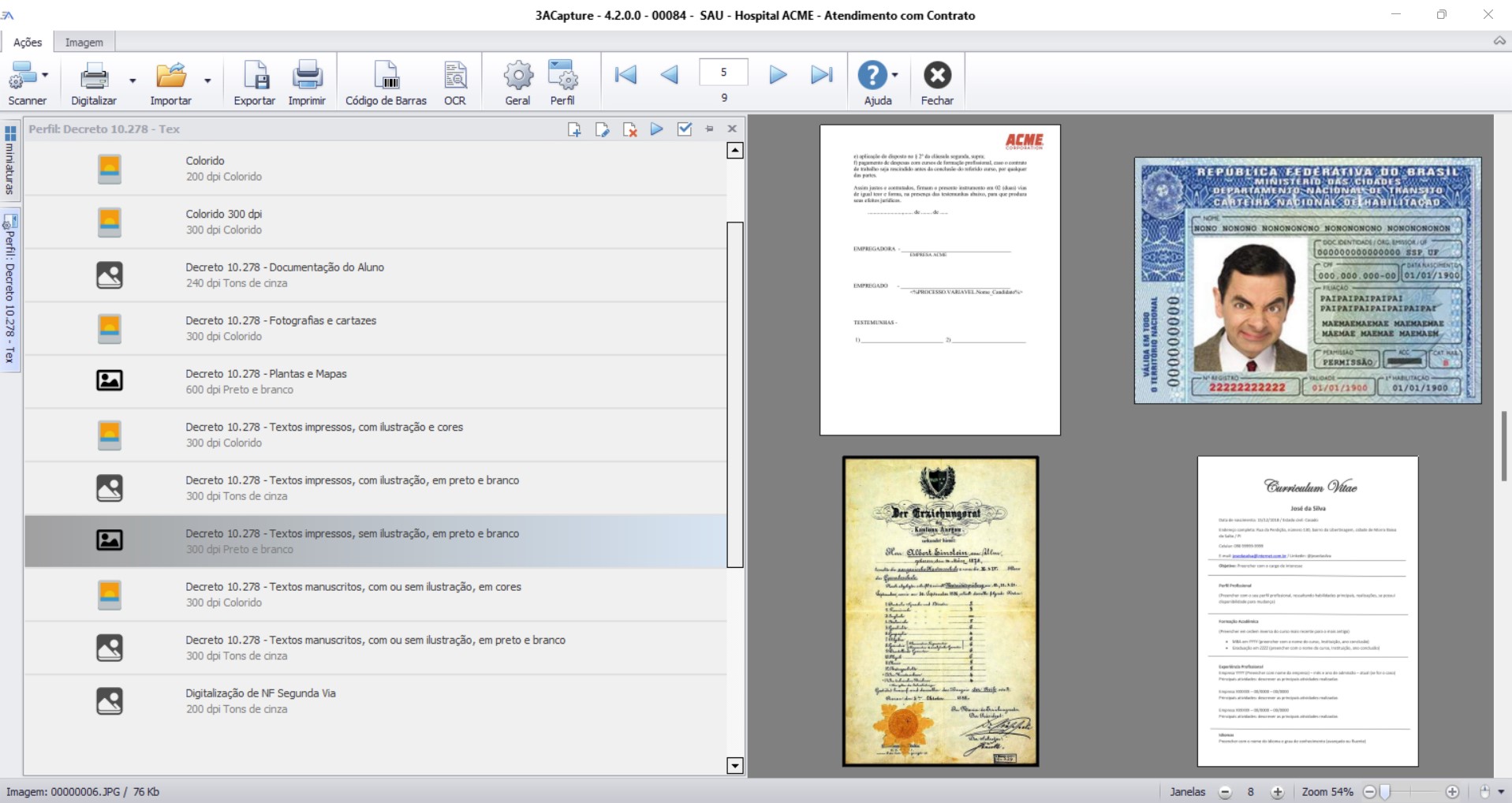
Task: Click the profile list scrollbar thumb
Action: click(x=735, y=394)
